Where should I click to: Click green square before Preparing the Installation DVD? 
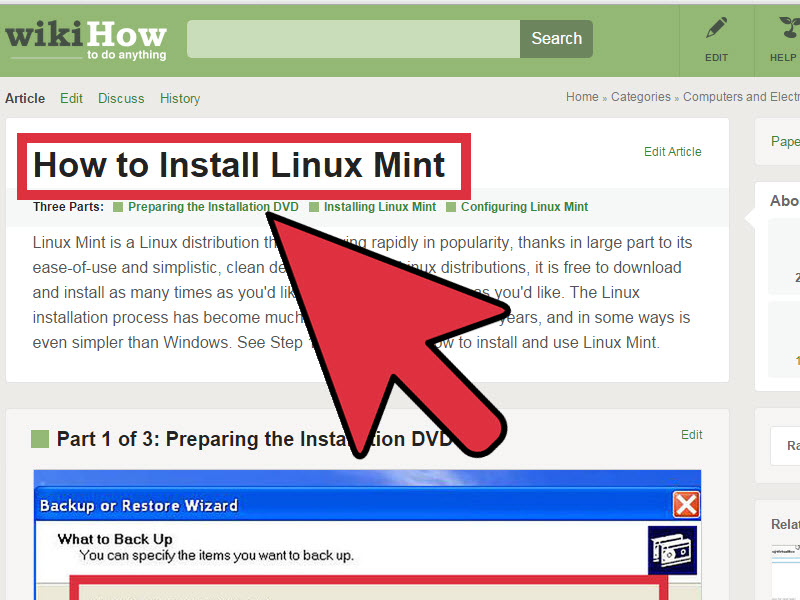click(x=118, y=207)
